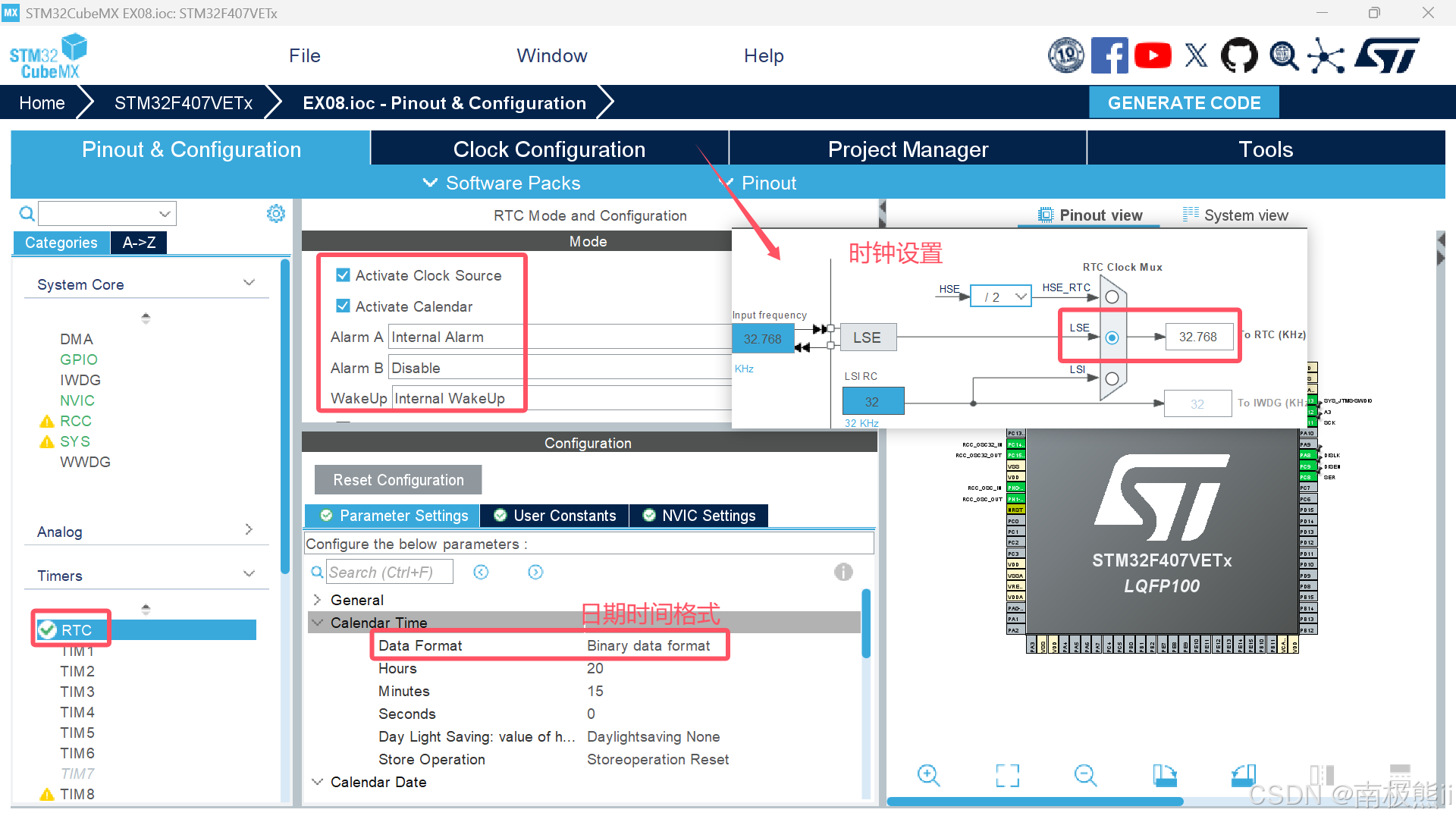
Task: Toggle Activate Clock Source checkbox
Action: (x=343, y=275)
